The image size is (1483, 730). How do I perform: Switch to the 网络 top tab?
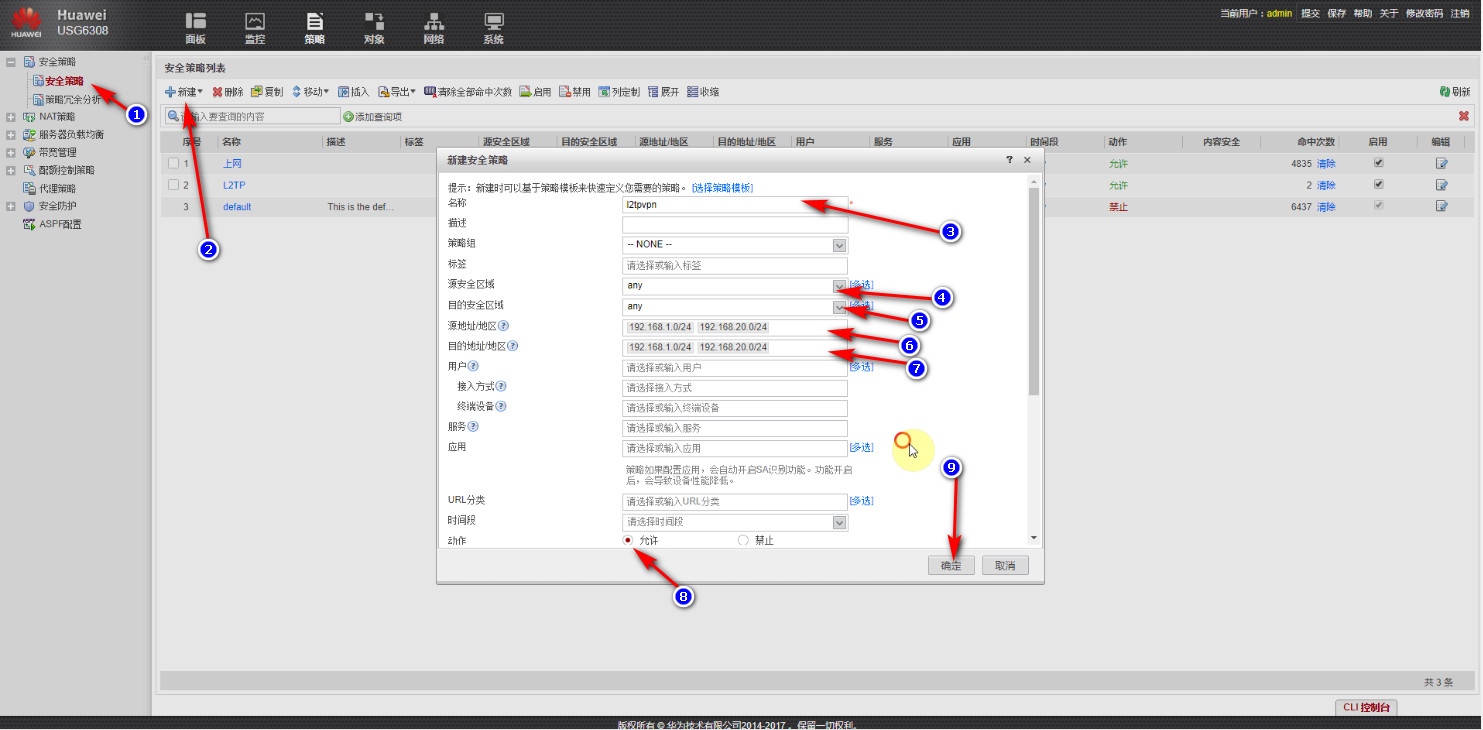tap(433, 27)
